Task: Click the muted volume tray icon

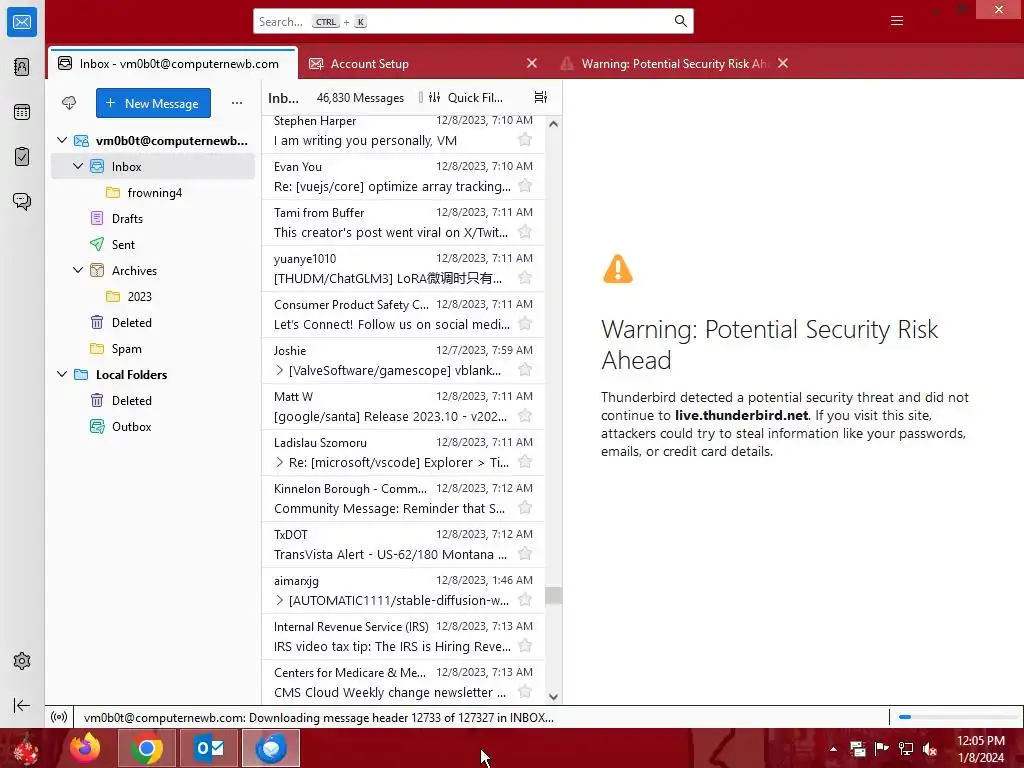Action: tap(930, 749)
